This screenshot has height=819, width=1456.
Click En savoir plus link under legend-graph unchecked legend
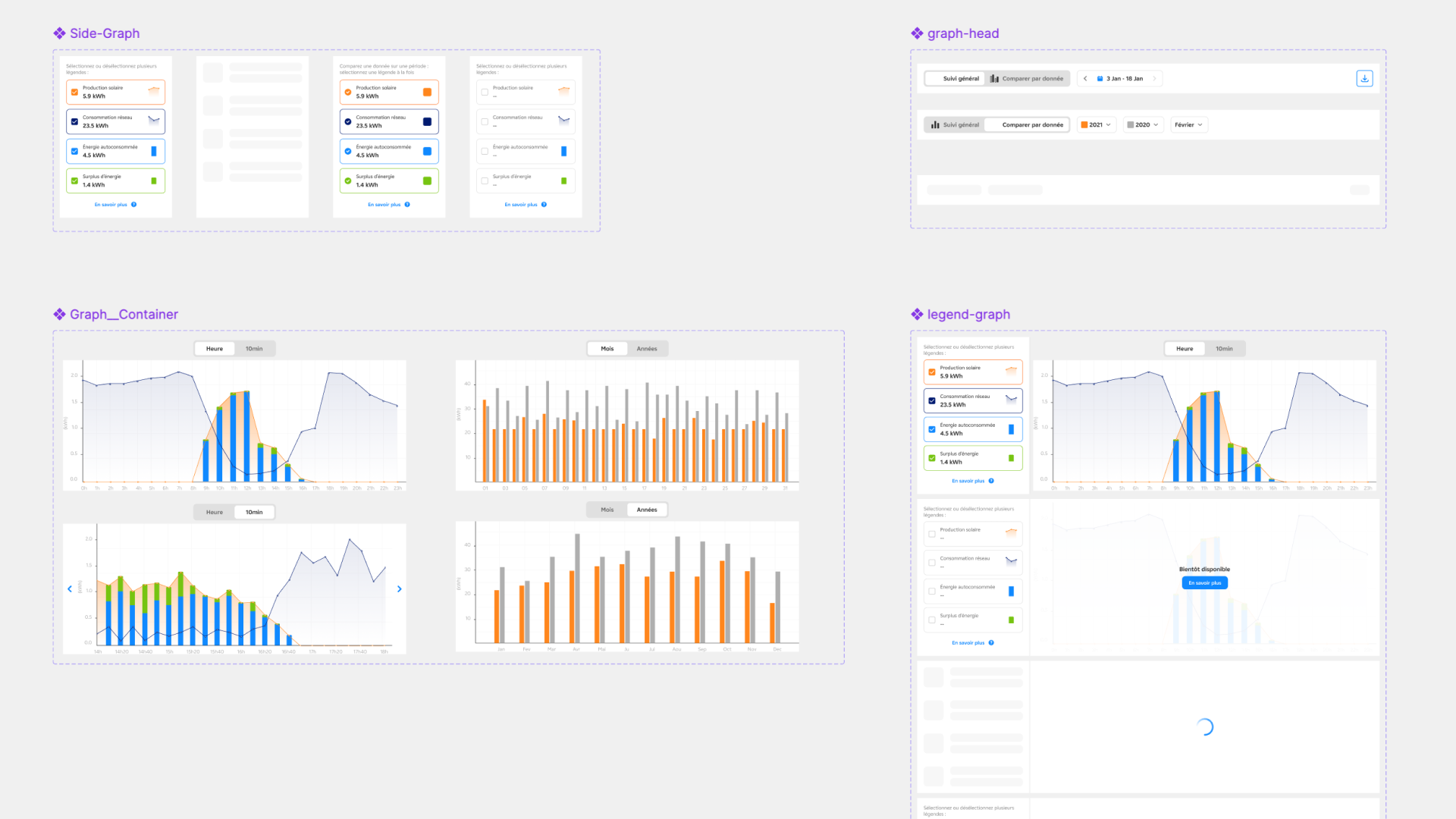[x=968, y=643]
